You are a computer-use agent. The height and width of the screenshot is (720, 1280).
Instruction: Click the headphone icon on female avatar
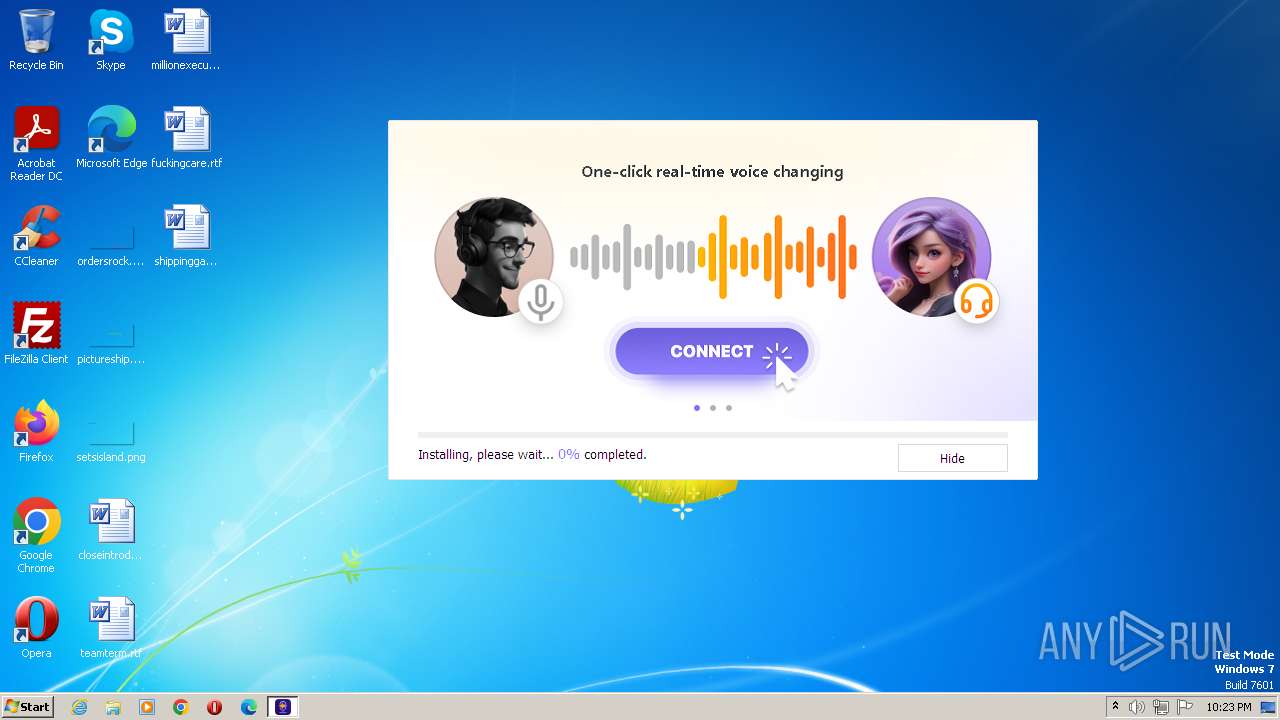click(976, 301)
